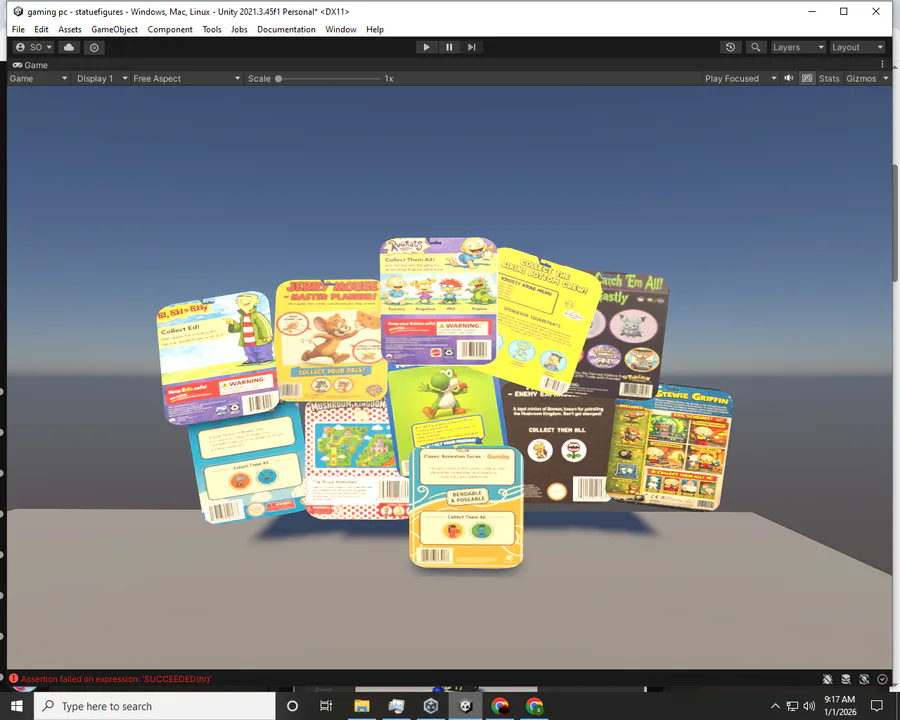Open the notification center icon
The height and width of the screenshot is (720, 900).
(x=876, y=706)
